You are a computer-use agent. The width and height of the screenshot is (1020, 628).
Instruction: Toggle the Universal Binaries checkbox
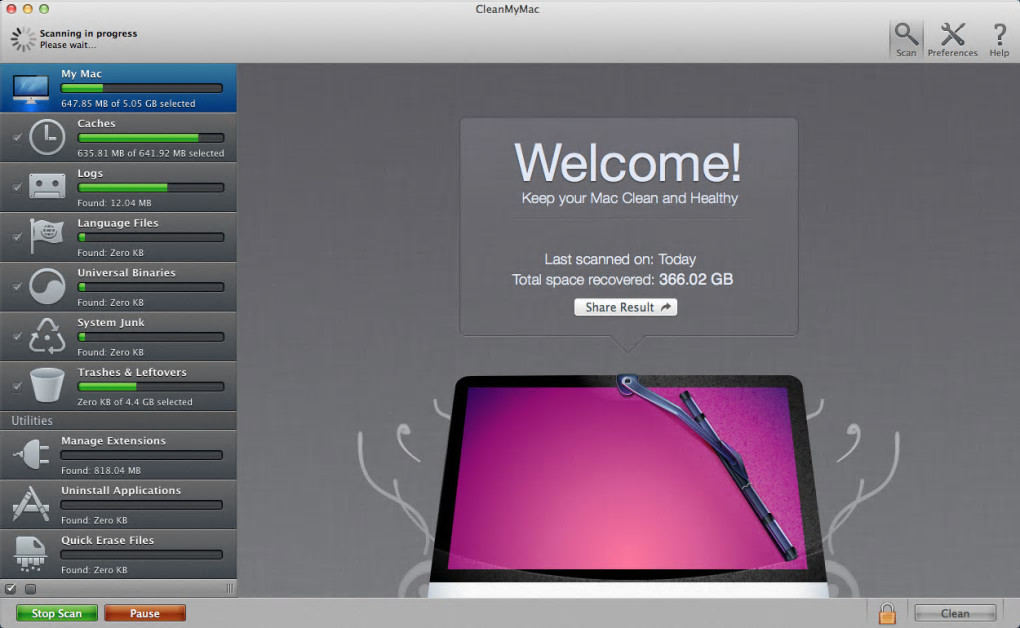coord(17,287)
